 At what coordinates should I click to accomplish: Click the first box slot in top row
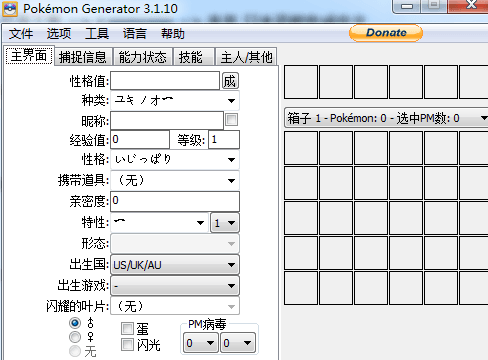(x=301, y=148)
